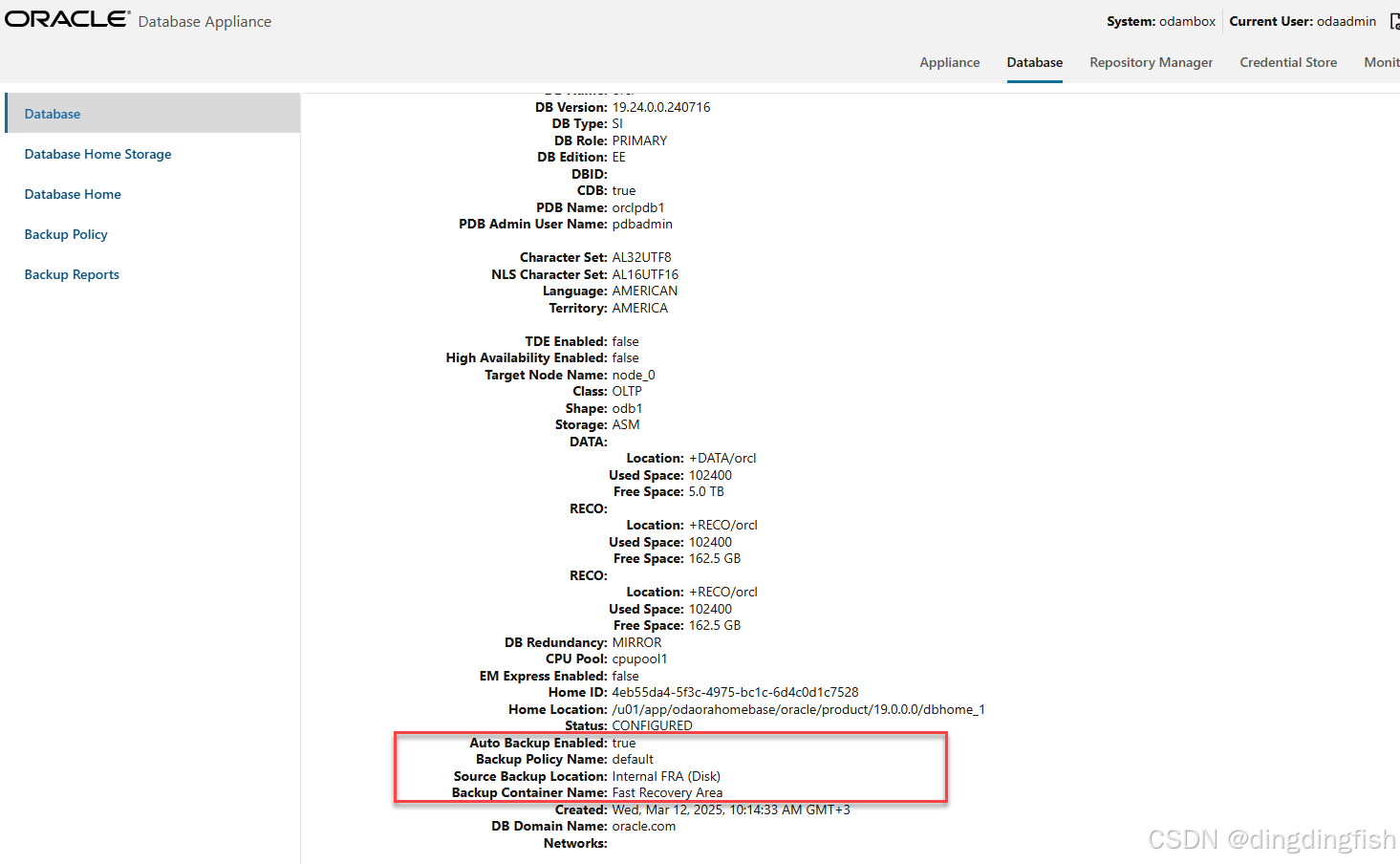The width and height of the screenshot is (1400, 864).
Task: Switch to Repository Manager tab
Action: coord(1151,62)
